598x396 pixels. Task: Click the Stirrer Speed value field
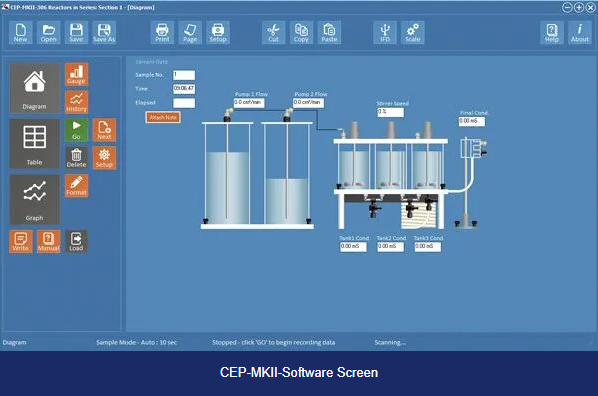pos(390,112)
